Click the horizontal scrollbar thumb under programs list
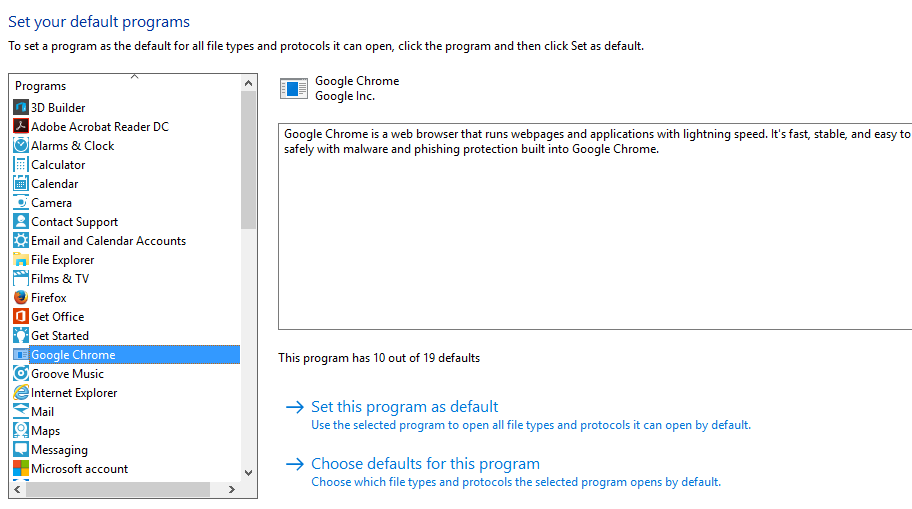 click(117, 489)
